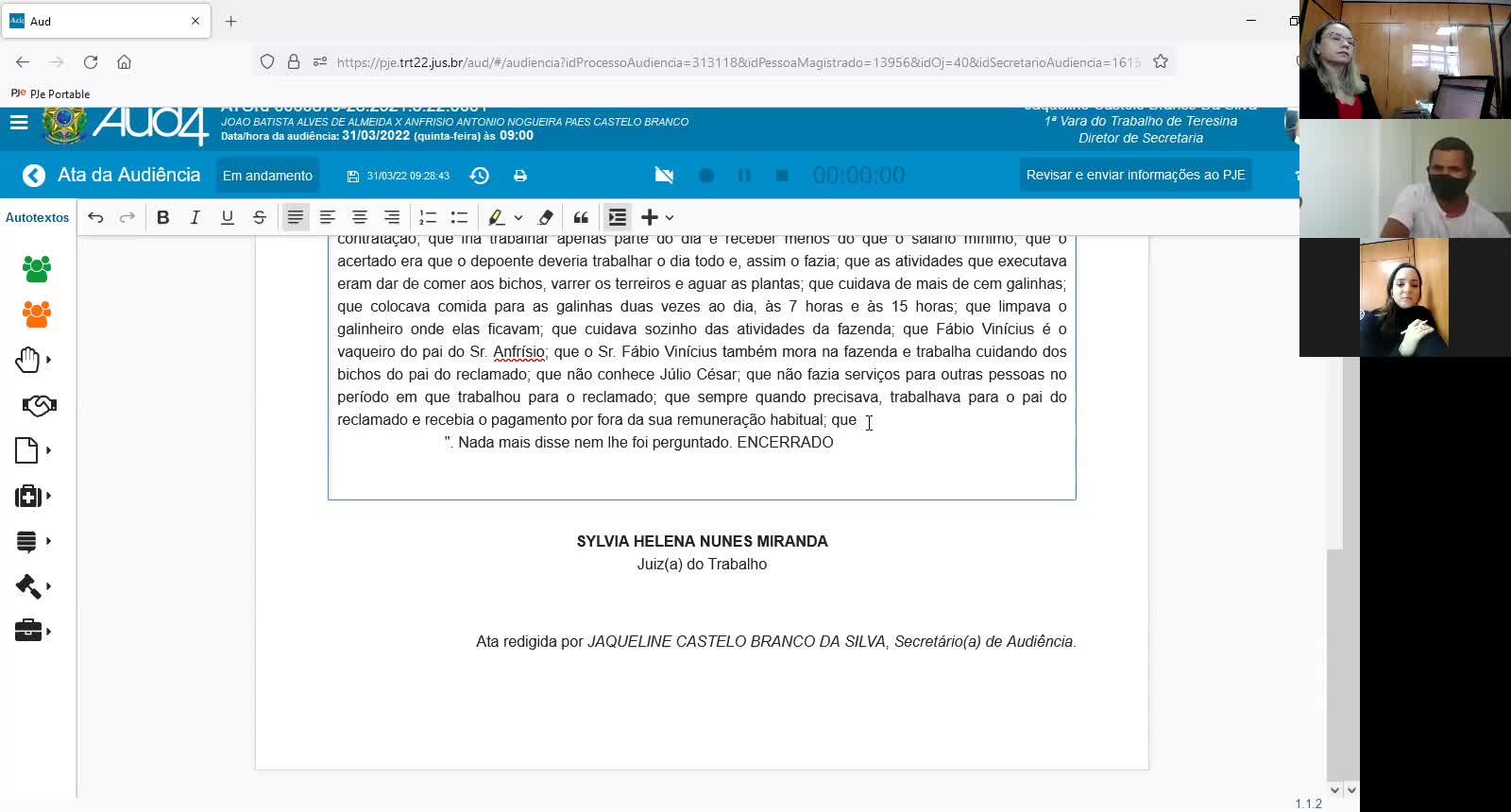Click the Em andamento status button
This screenshot has height=812, width=1511.
267,176
